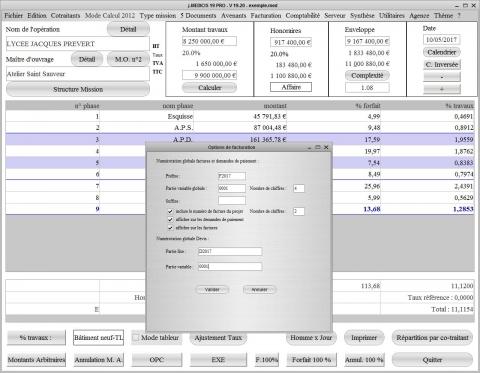Click the C. Inversée button

[442, 65]
